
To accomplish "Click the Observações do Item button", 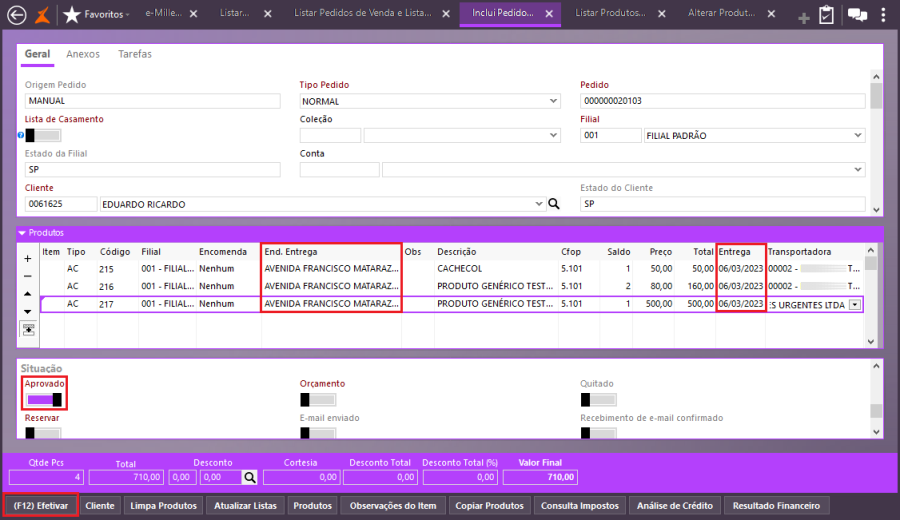I will tap(393, 506).
